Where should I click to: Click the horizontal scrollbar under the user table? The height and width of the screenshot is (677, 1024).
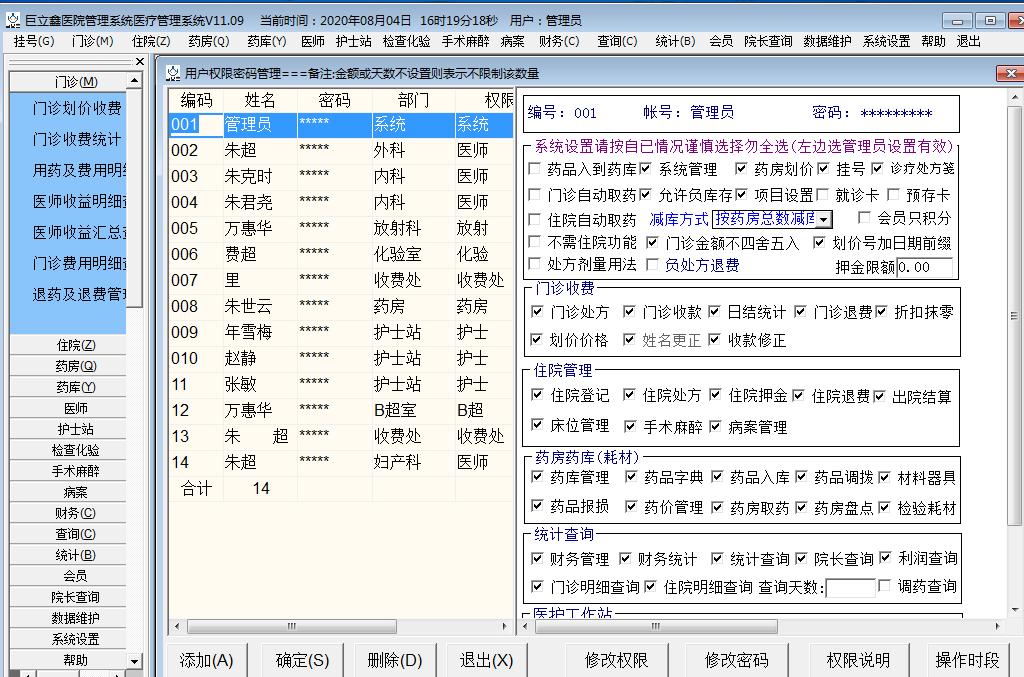pos(290,626)
